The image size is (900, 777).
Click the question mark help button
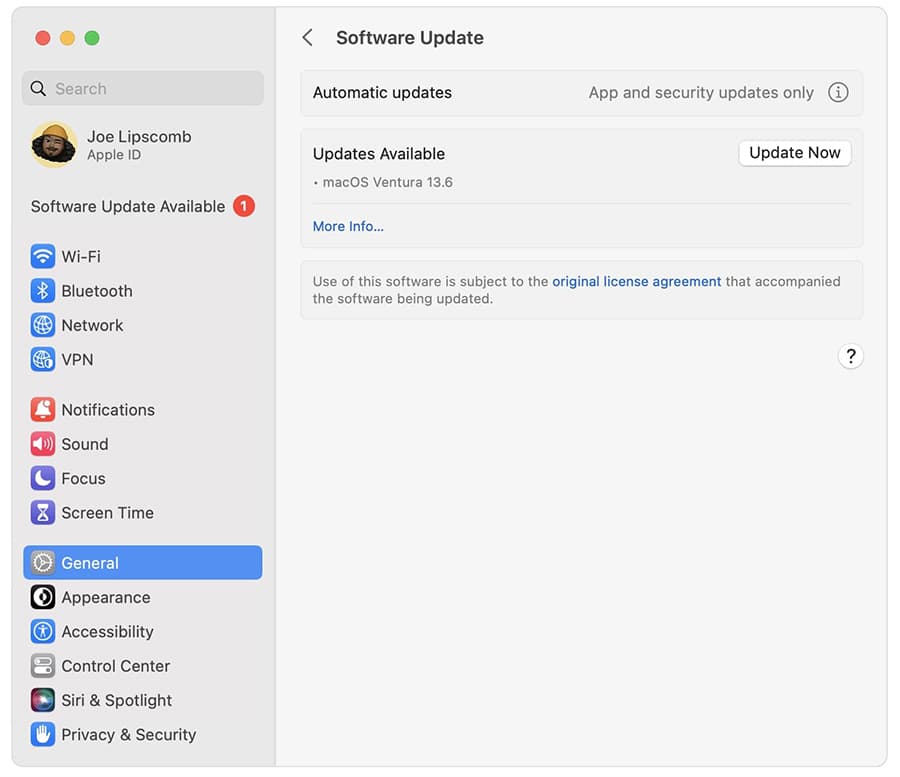851,356
